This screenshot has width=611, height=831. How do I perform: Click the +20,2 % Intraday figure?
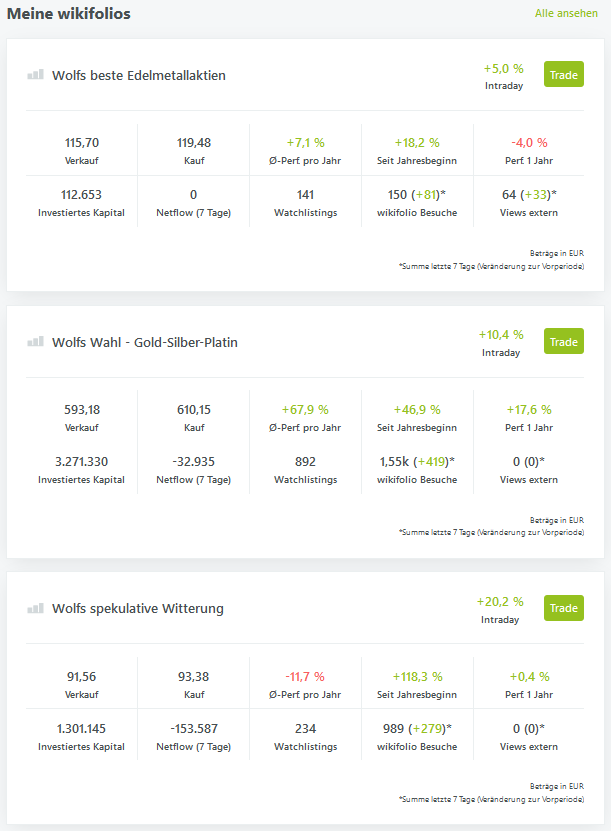pyautogui.click(x=500, y=602)
